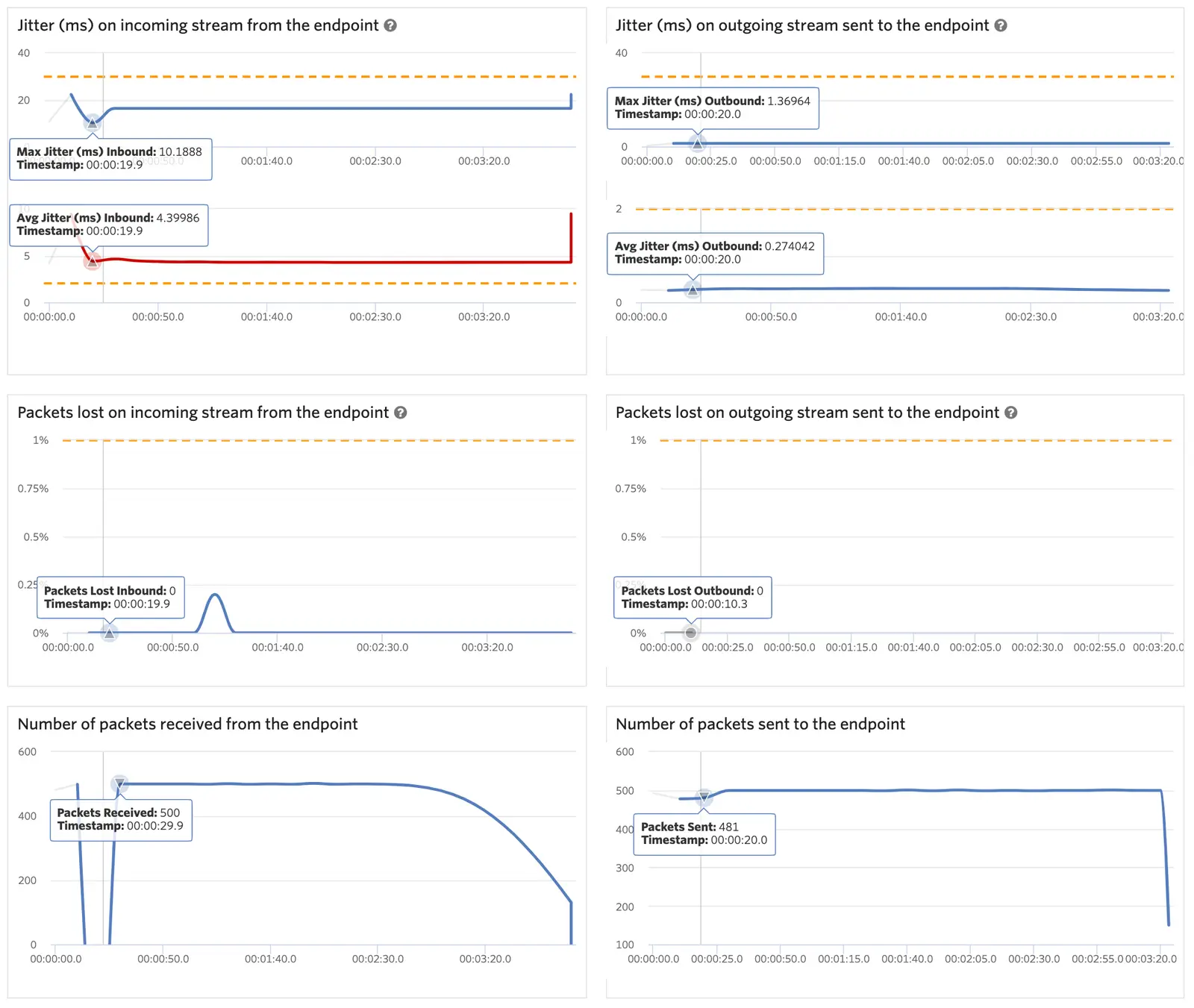This screenshot has height=1008, width=1194.
Task: Click 600 axis label on packets received chart
Action: [x=27, y=752]
